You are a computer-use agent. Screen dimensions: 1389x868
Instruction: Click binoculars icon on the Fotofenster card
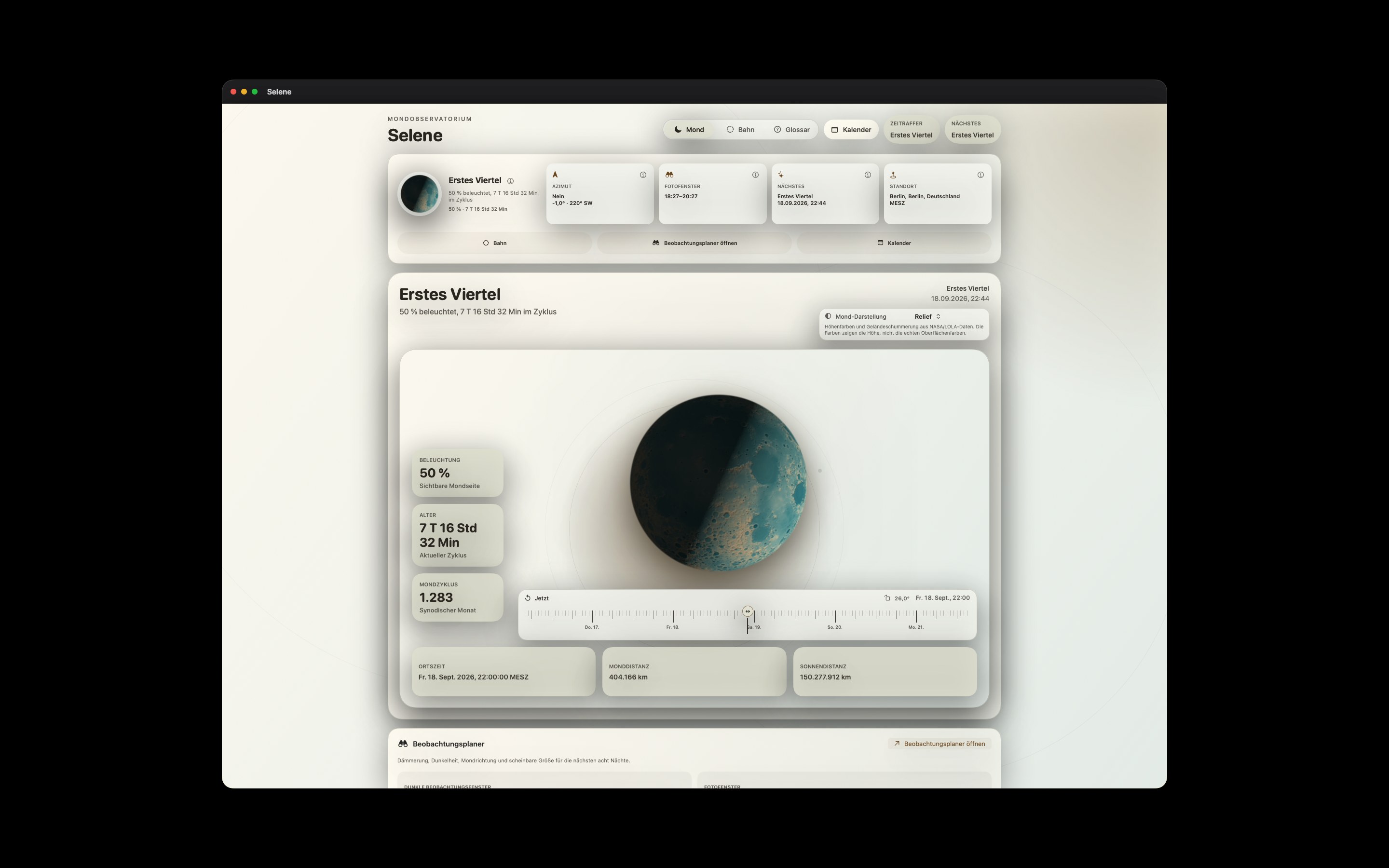669,175
